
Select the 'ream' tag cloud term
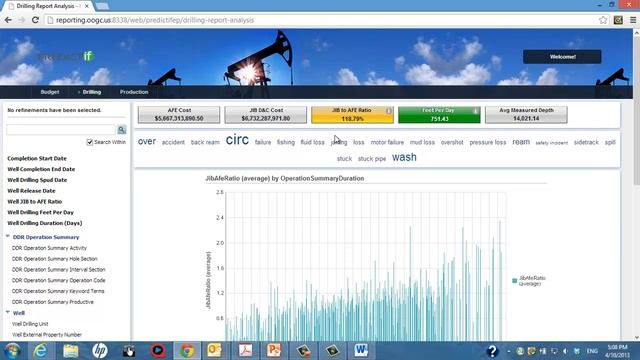click(521, 142)
